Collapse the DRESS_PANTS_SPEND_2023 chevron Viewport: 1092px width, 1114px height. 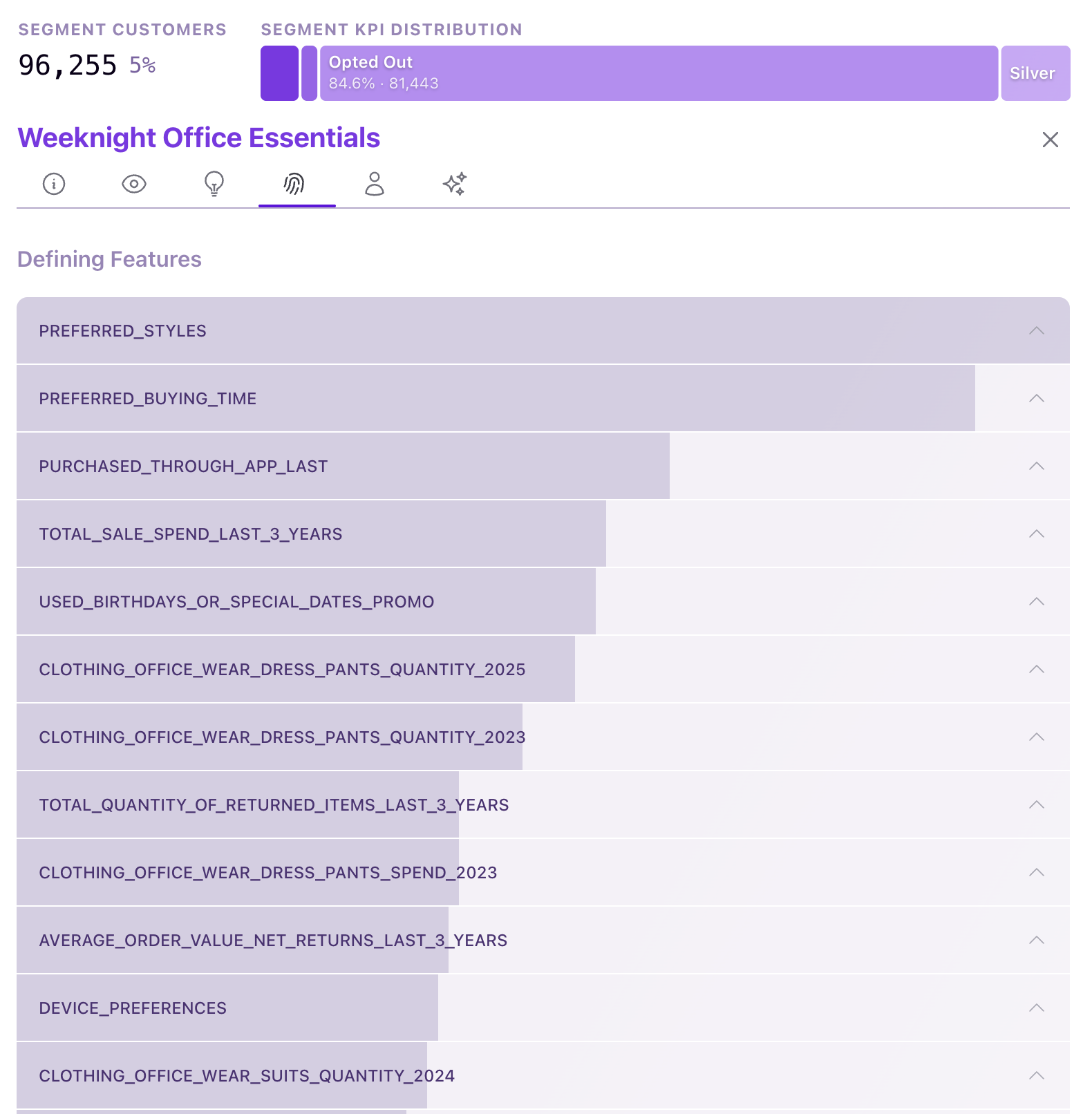click(1037, 872)
